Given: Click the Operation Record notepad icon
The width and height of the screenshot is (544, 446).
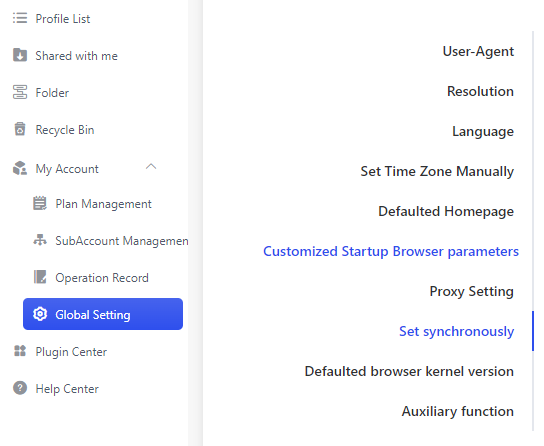Looking at the screenshot, I should coord(40,277).
